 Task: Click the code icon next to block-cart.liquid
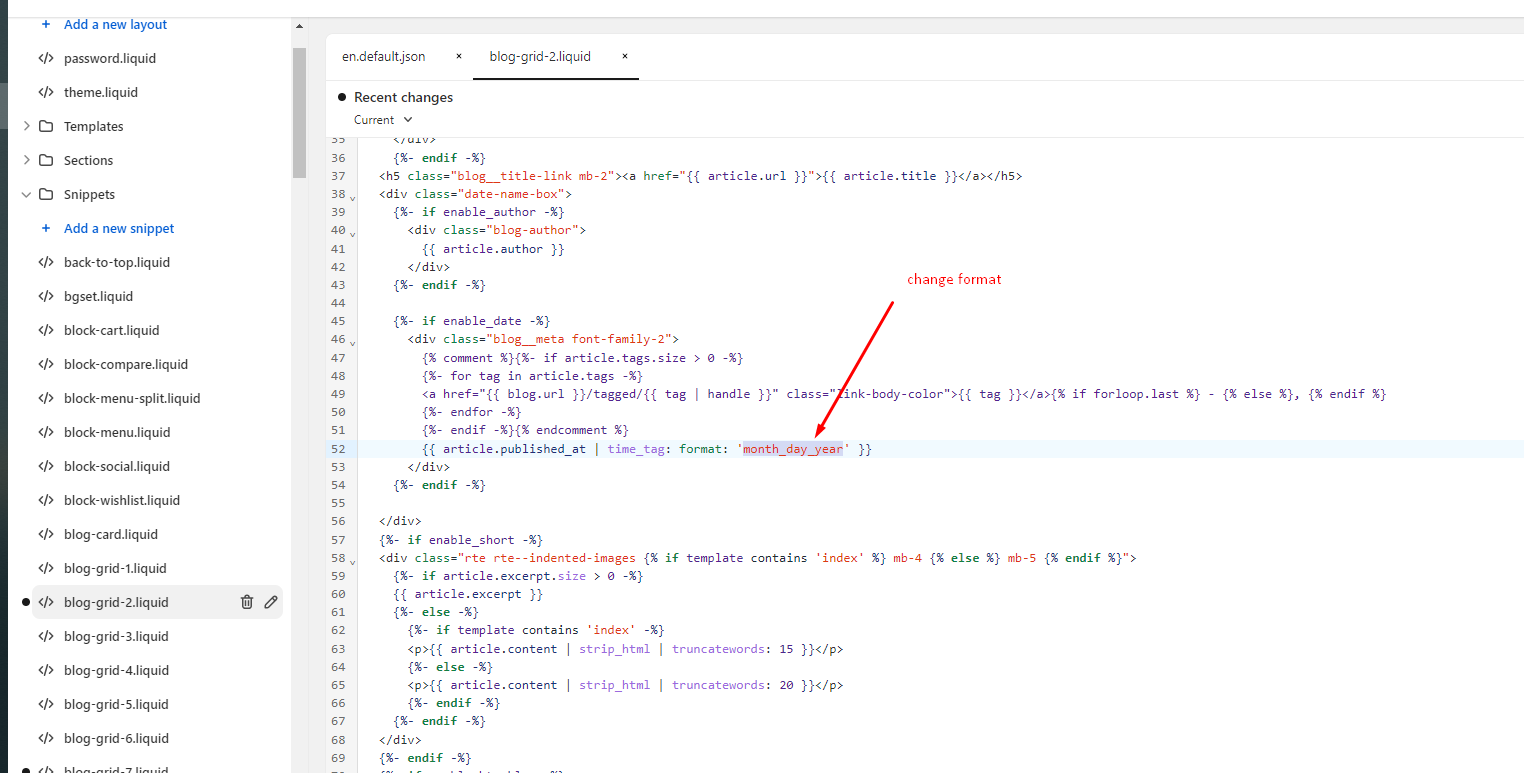tap(46, 330)
